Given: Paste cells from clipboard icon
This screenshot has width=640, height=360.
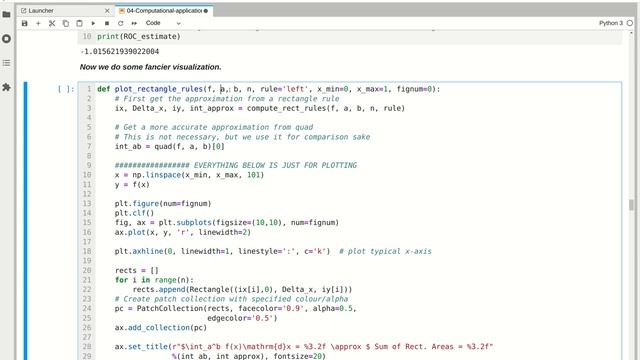Looking at the screenshot, I should point(79,23).
